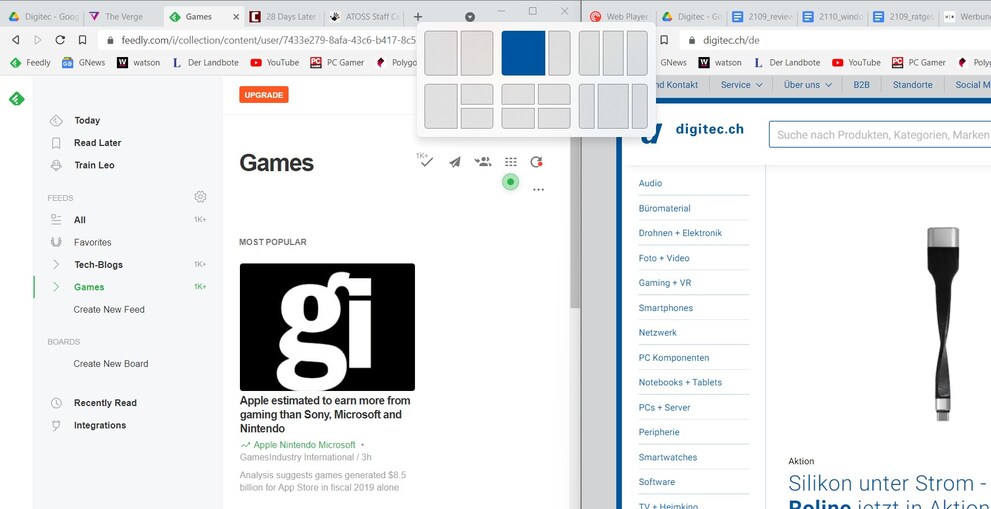The width and height of the screenshot is (991, 509).
Task: Open the Read Later list in Feedly
Action: (x=97, y=143)
